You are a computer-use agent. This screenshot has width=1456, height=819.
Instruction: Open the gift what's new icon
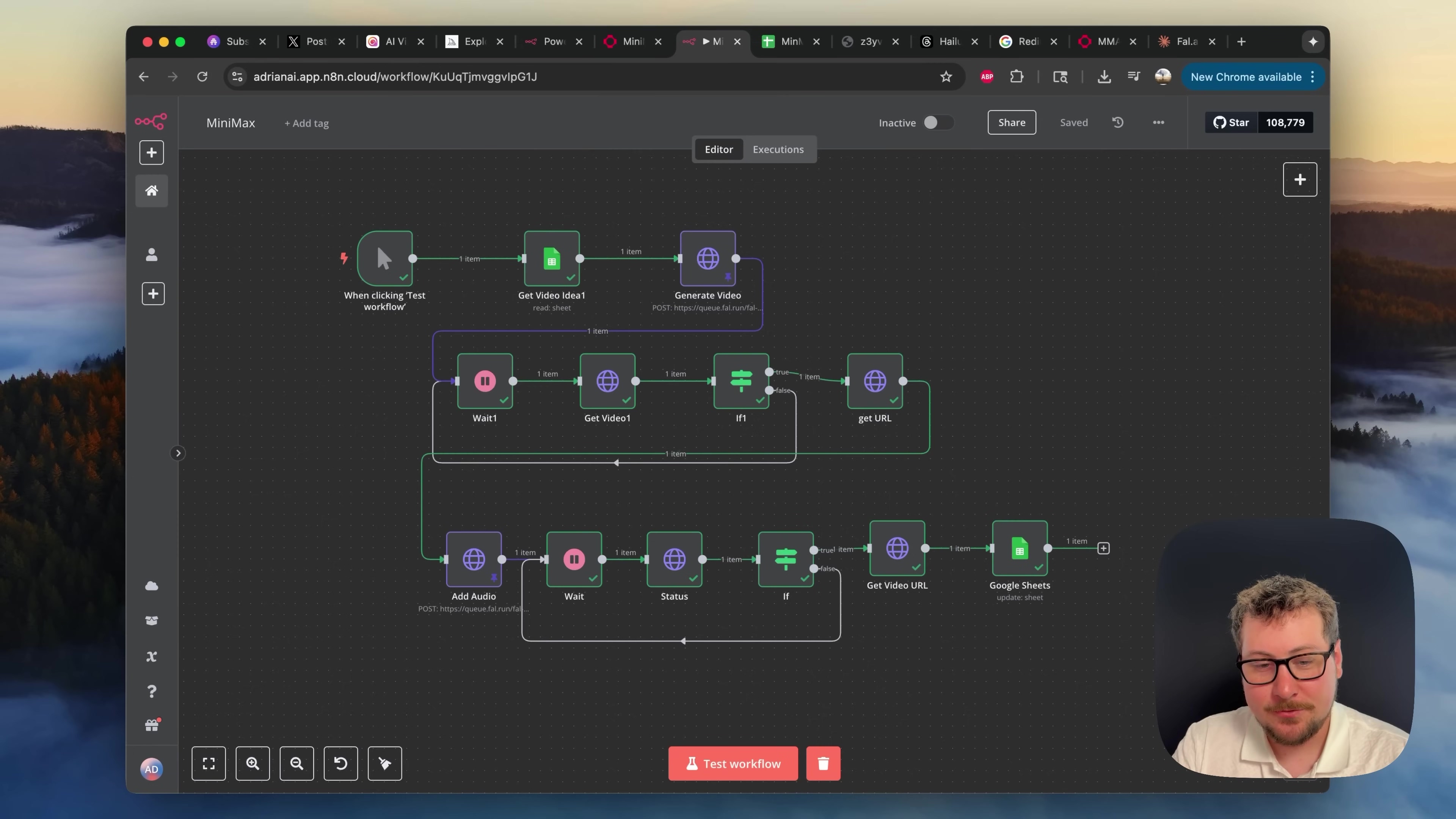pos(152,725)
